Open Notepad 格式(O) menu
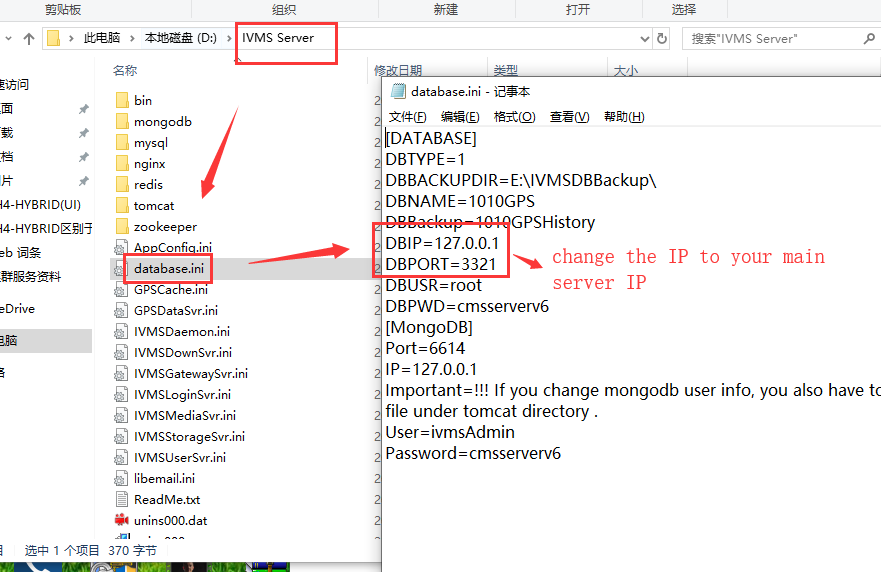Image resolution: width=881 pixels, height=572 pixels. [x=514, y=117]
